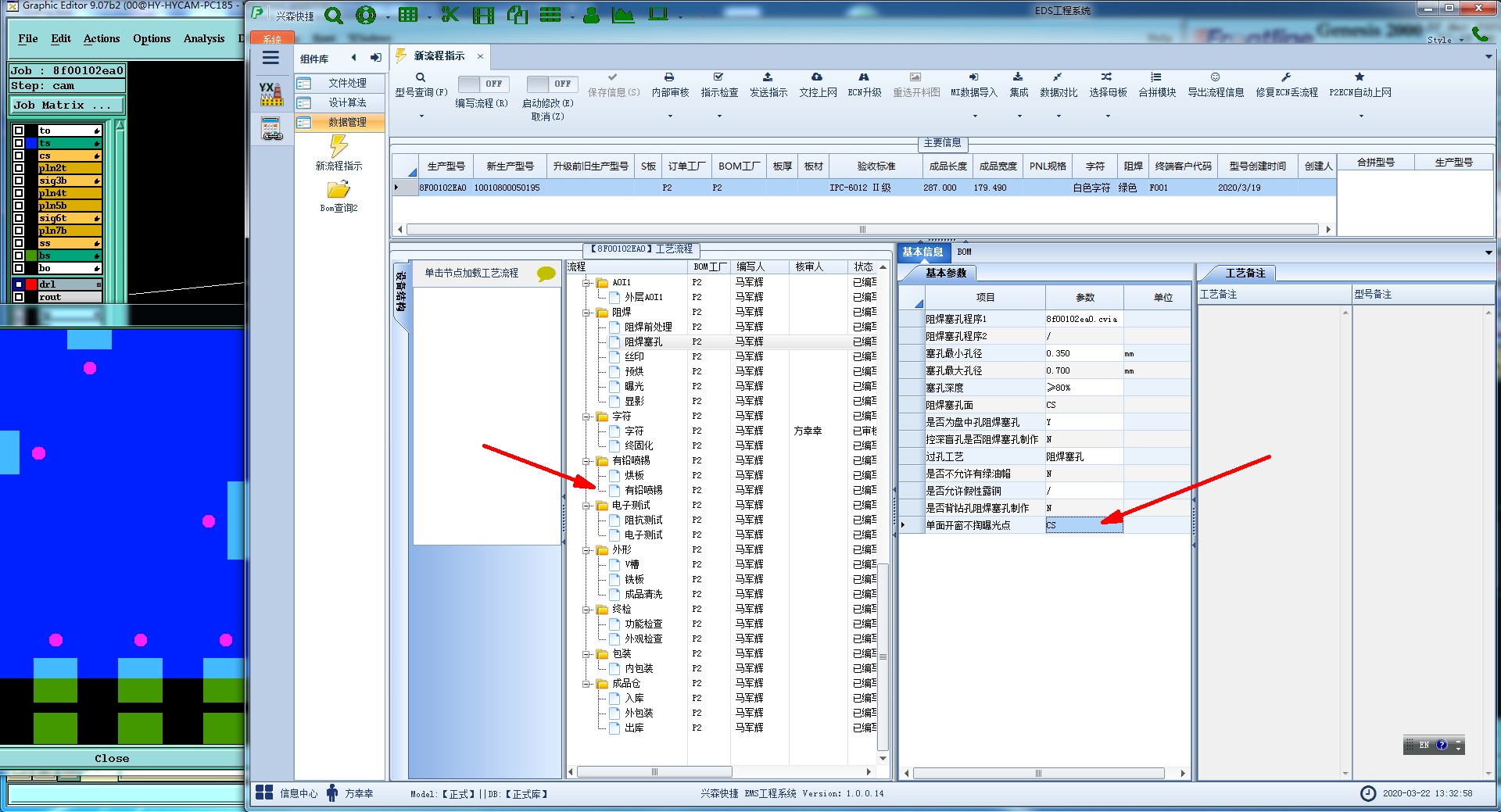Tick the checkbox for layer bs in Graphic Editor
Image resolution: width=1501 pixels, height=812 pixels.
coord(19,256)
